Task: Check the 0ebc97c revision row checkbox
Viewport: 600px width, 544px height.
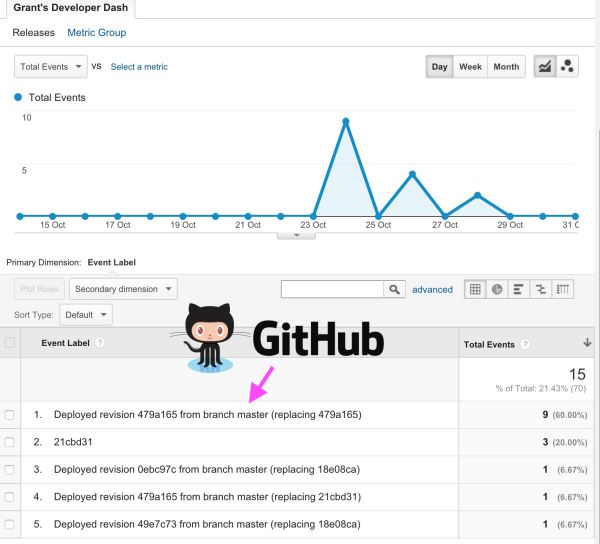Action: (x=9, y=469)
